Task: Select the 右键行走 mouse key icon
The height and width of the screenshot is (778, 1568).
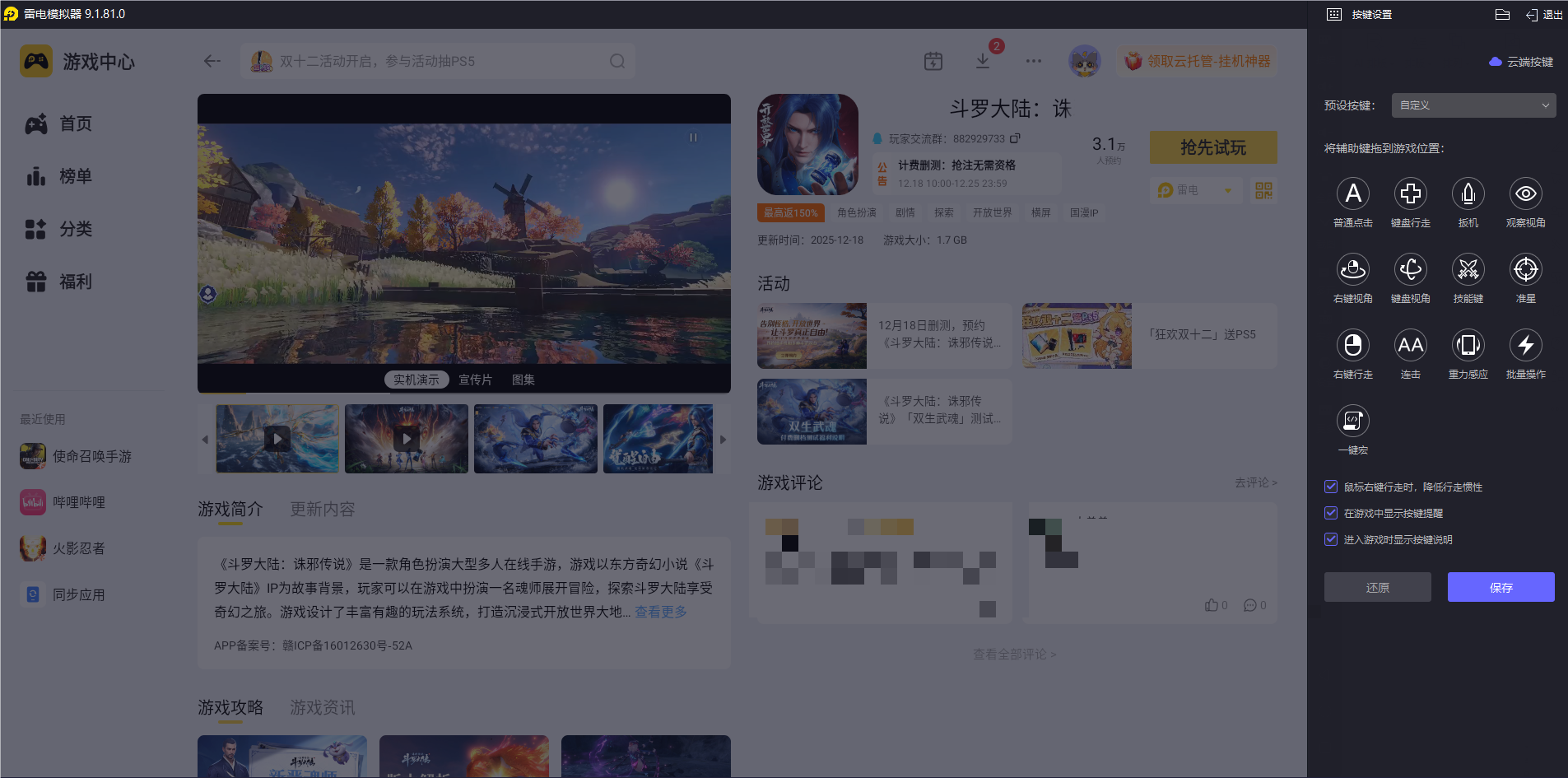Action: [1352, 345]
